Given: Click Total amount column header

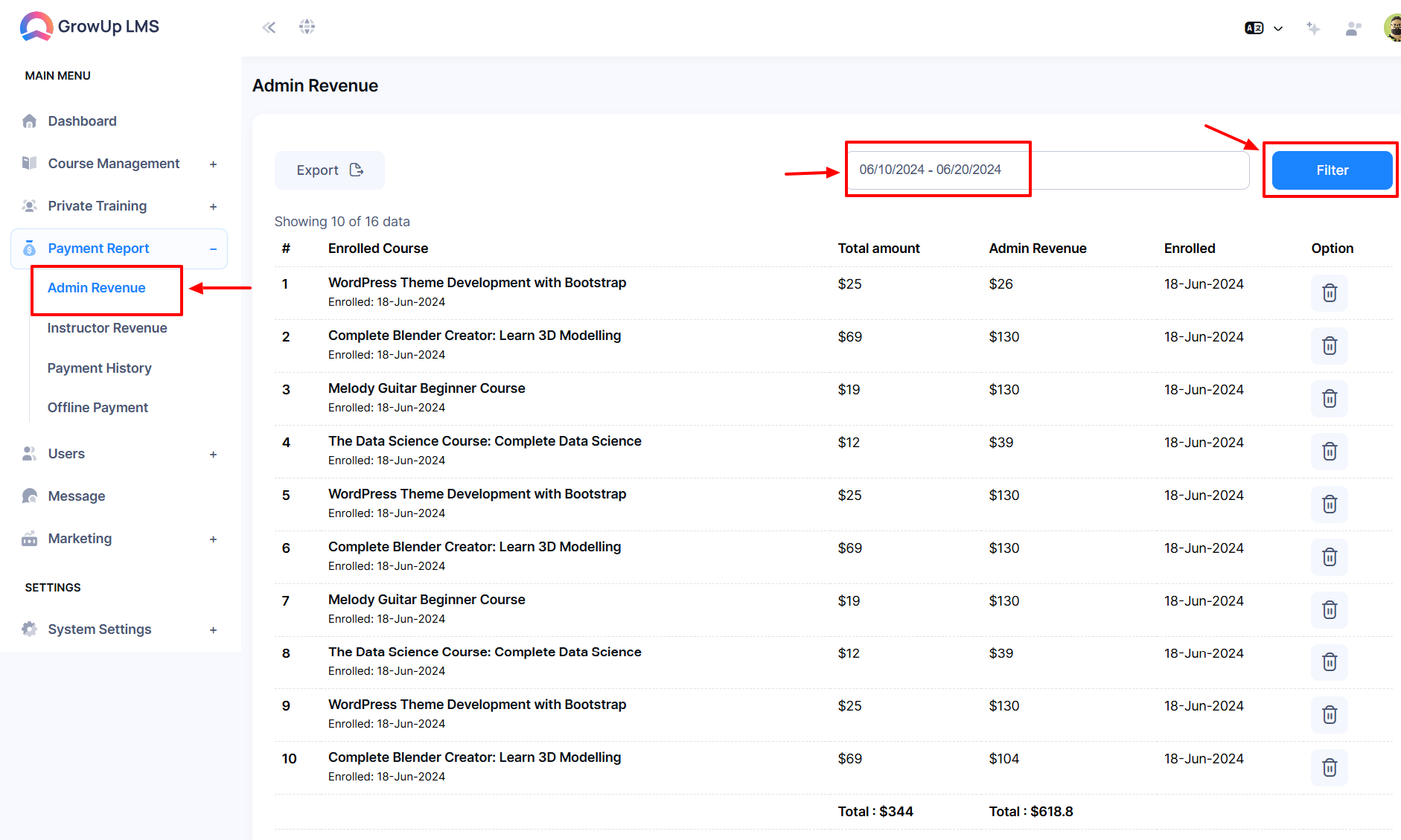Looking at the screenshot, I should (878, 249).
